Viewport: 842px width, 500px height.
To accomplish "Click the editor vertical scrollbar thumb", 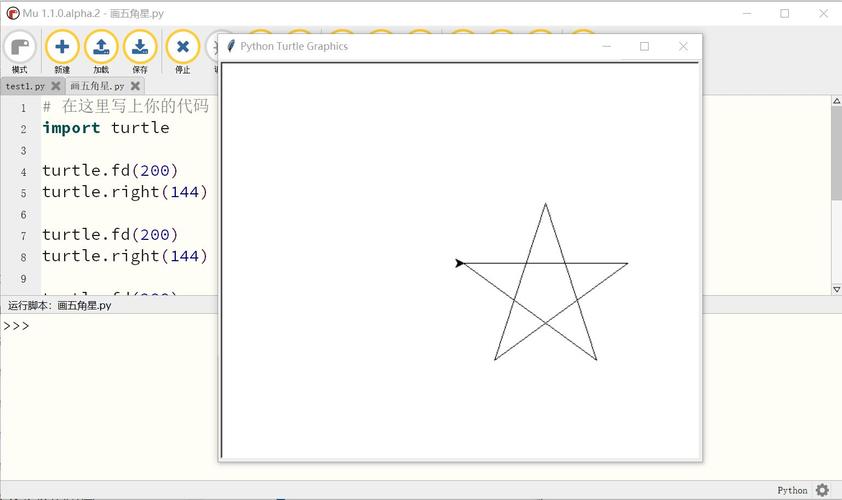I will 837,153.
